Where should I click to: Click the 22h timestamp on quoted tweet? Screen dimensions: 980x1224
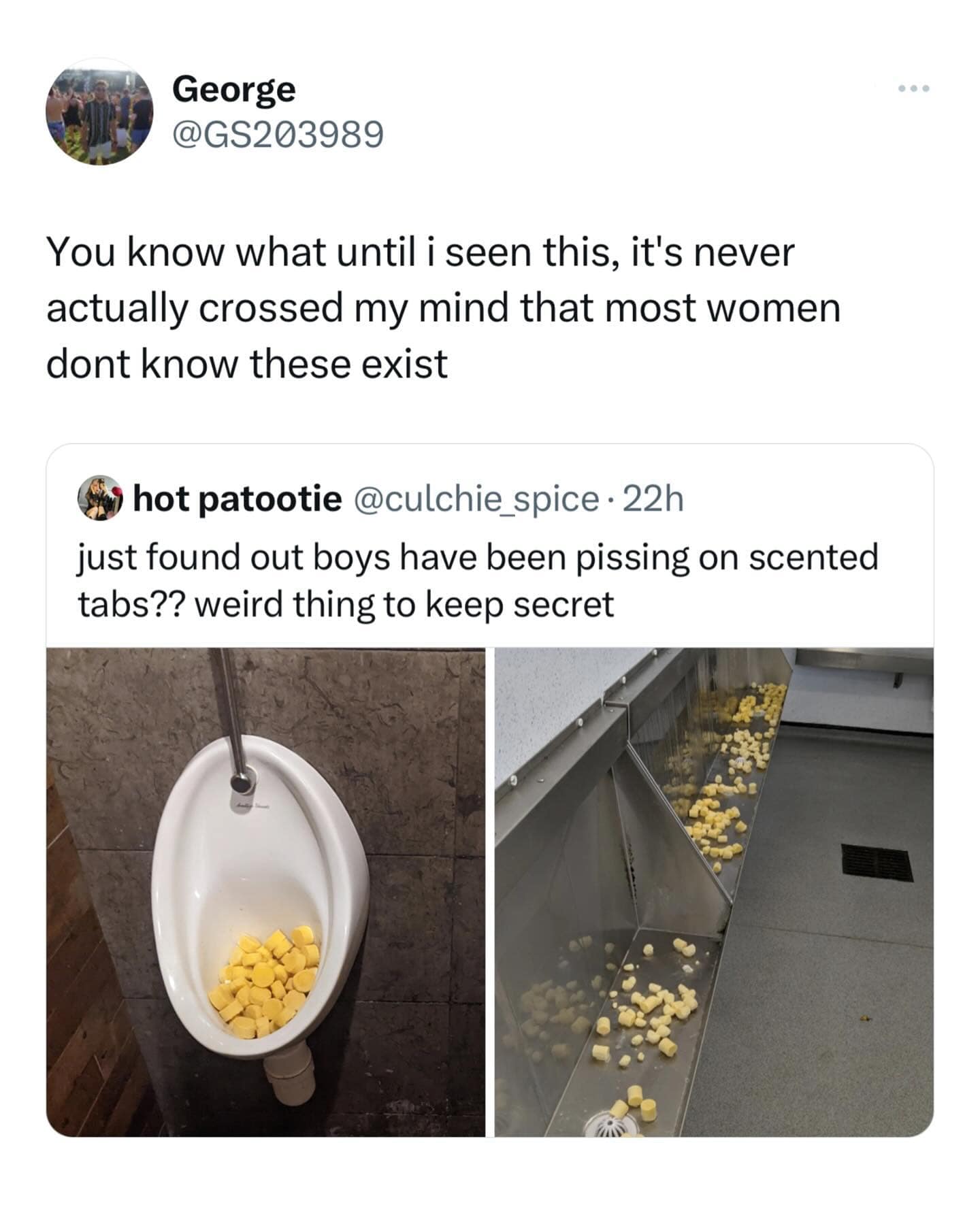(x=653, y=499)
